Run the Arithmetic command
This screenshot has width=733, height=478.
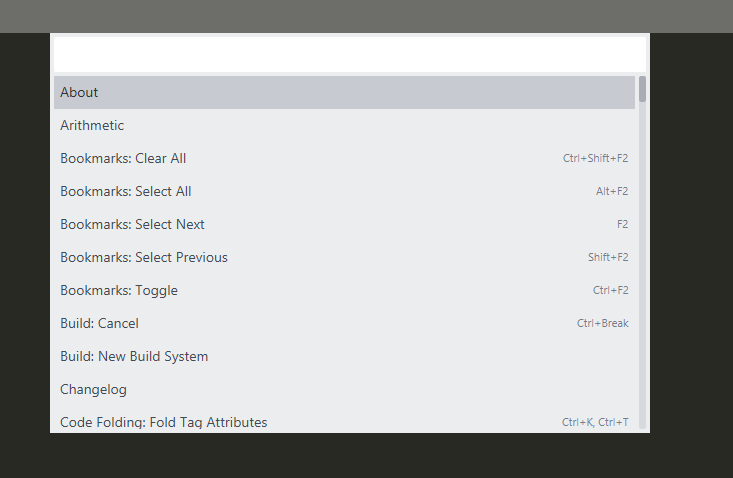92,125
